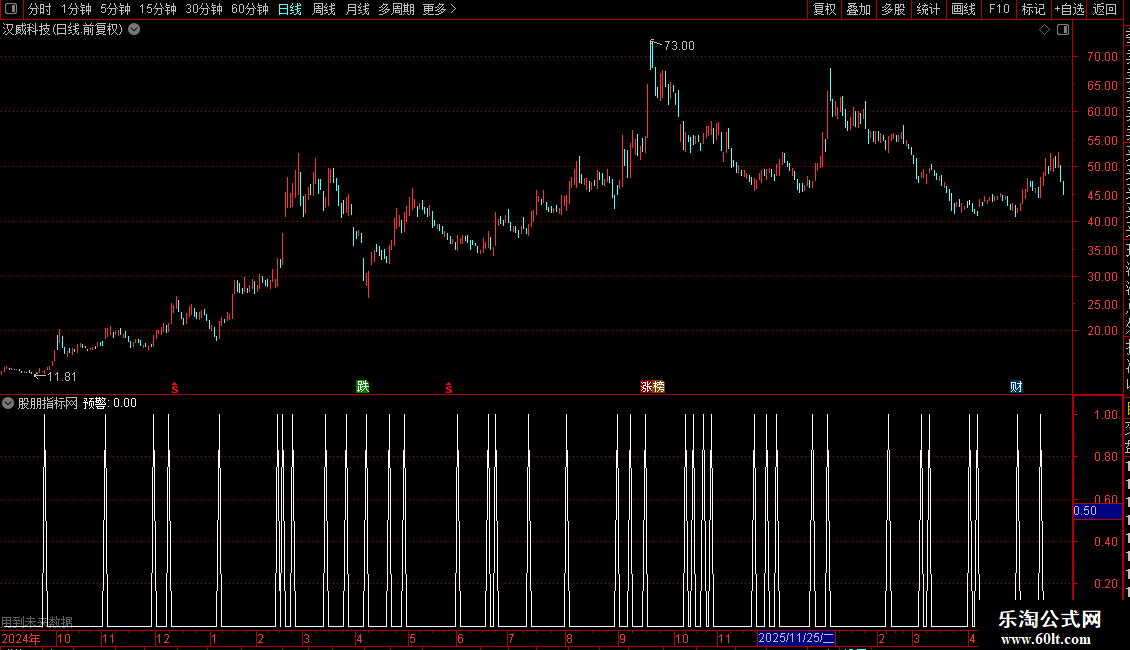Click the 股朋指标网 indicator name
The height and width of the screenshot is (650, 1130).
pyautogui.click(x=48, y=403)
